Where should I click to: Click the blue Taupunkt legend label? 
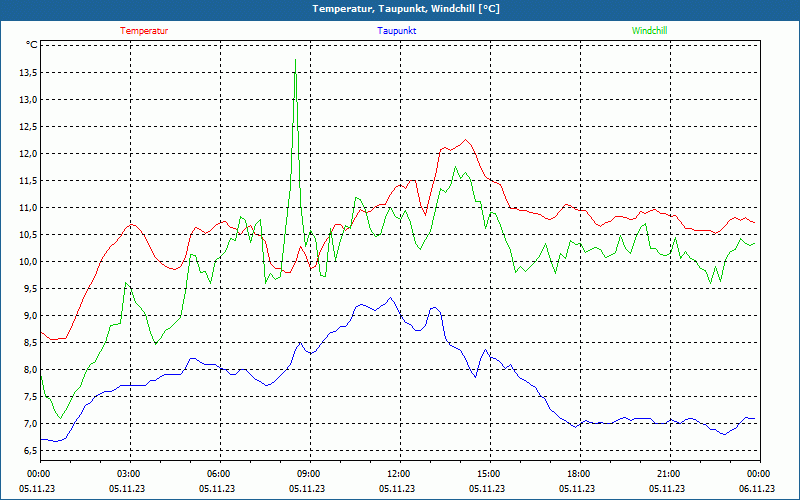point(396,31)
